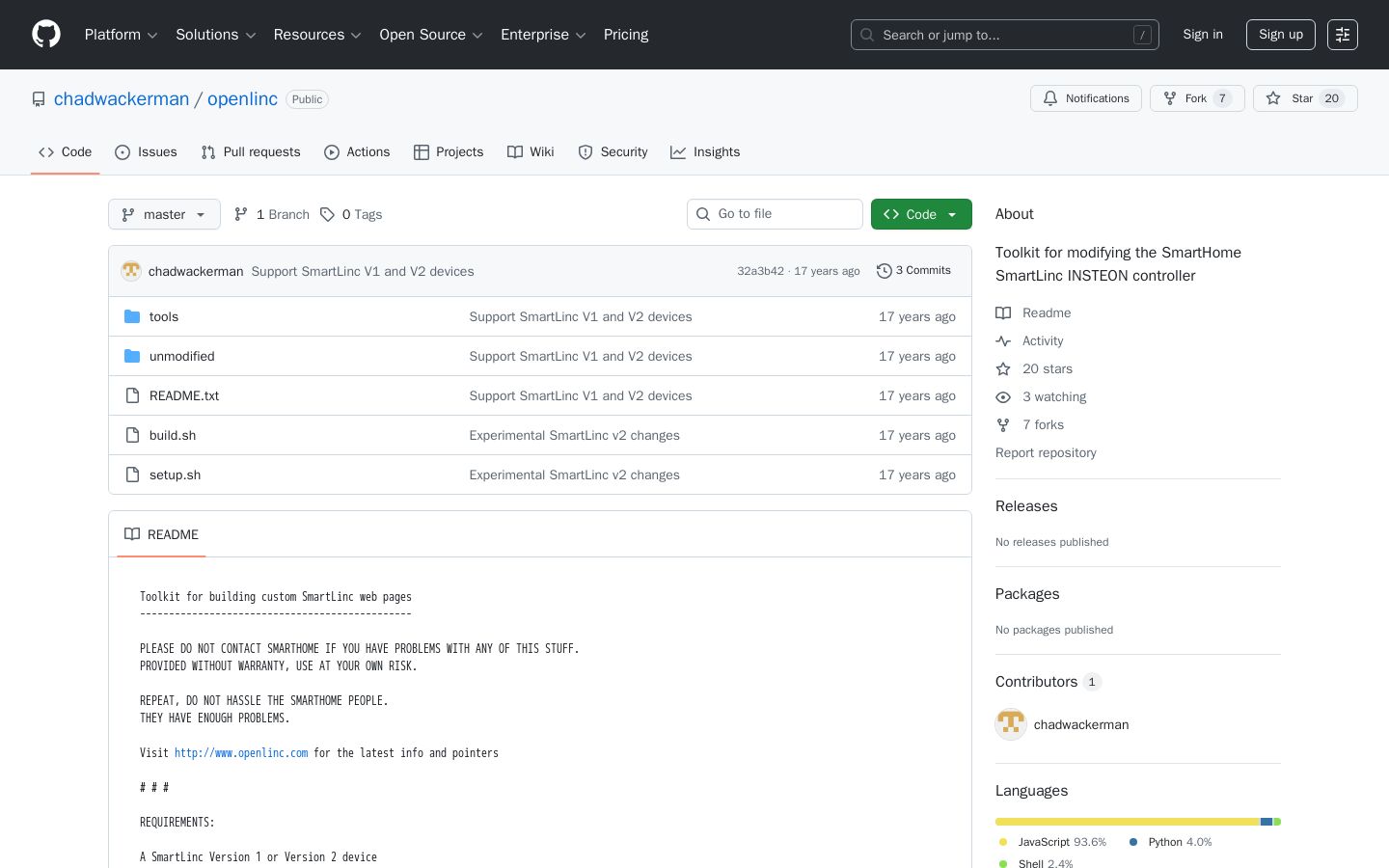
Task: Select the README tab heading
Action: click(x=161, y=534)
